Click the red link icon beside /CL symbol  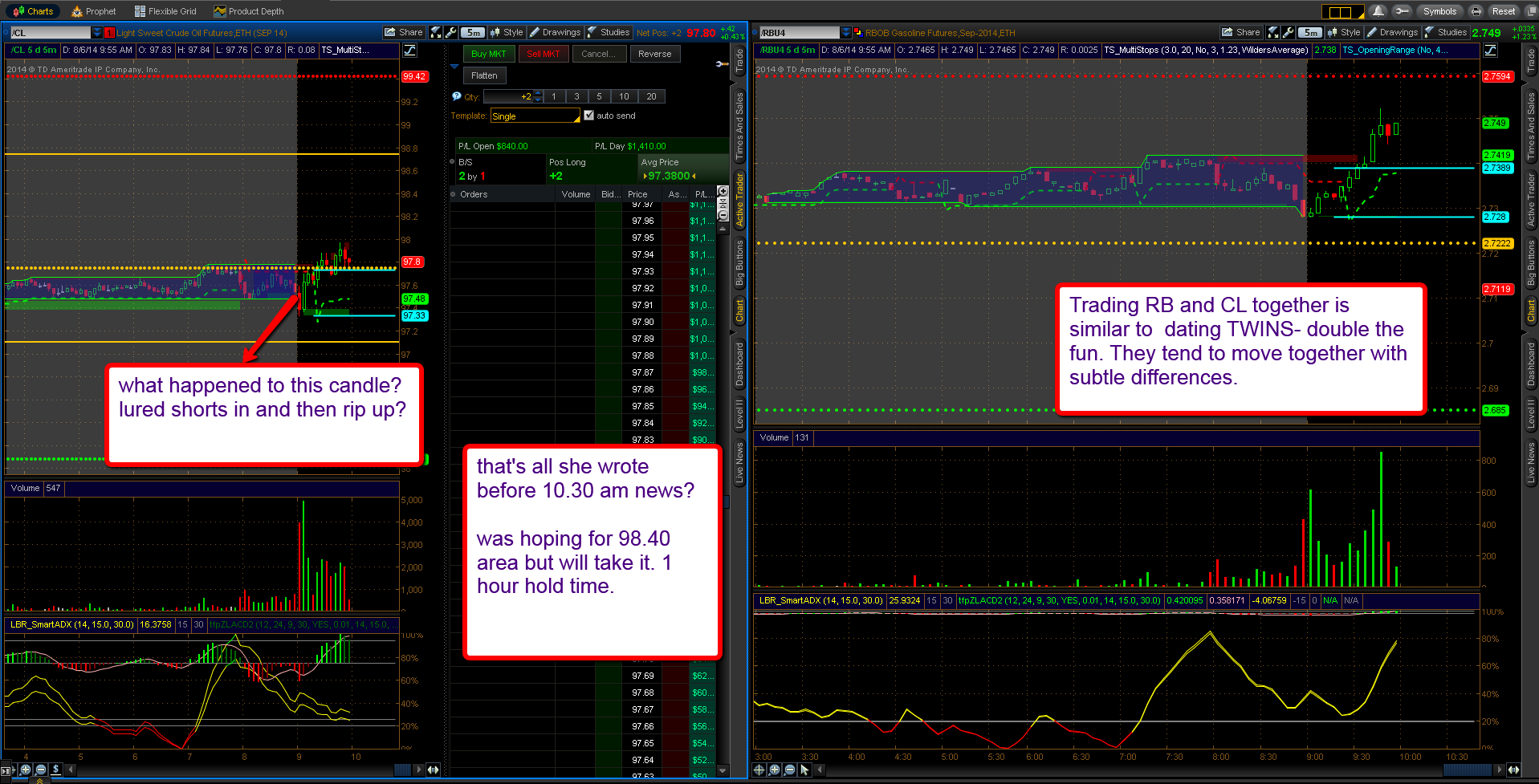pyautogui.click(x=110, y=33)
